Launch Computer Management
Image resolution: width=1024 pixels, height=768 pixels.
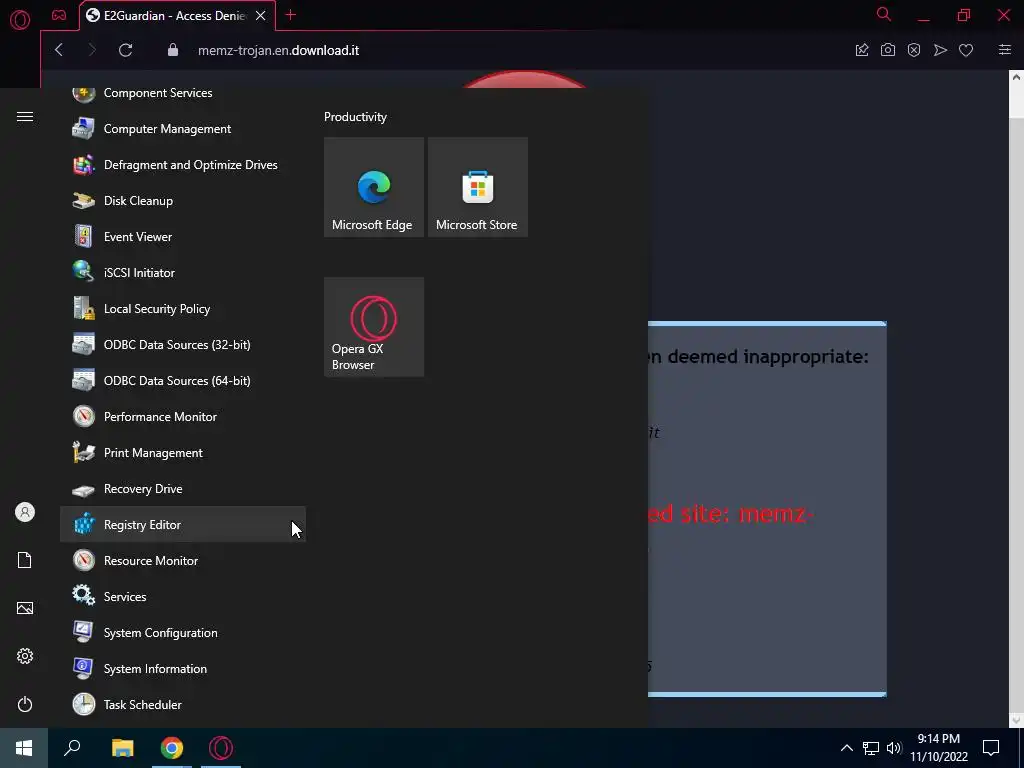pyautogui.click(x=183, y=129)
